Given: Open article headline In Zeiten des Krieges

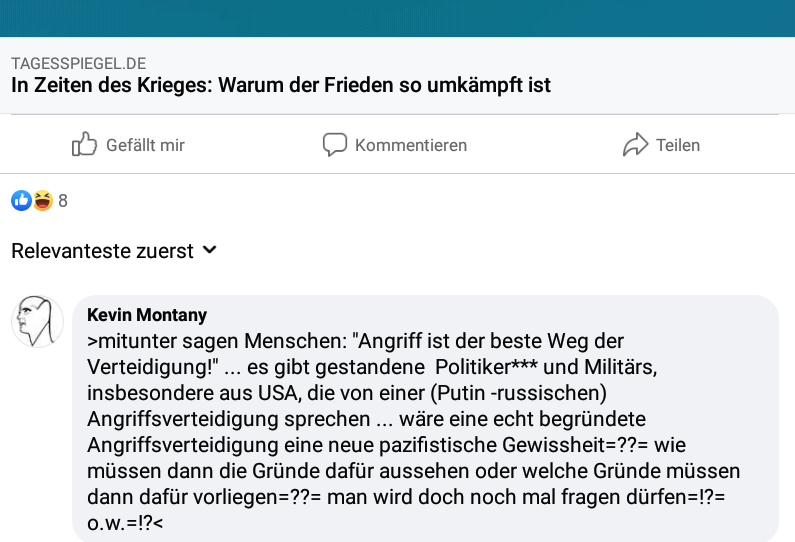Looking at the screenshot, I should (281, 85).
